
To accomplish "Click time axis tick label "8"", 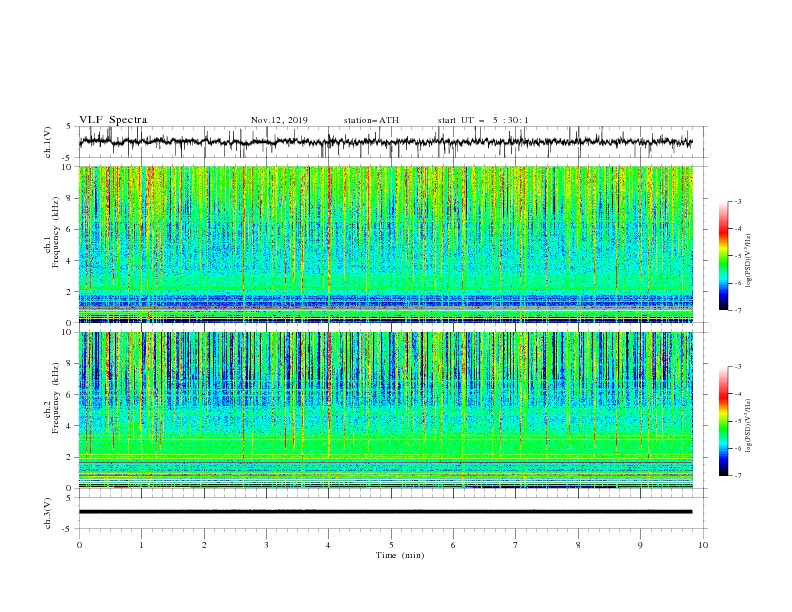I will (x=578, y=545).
